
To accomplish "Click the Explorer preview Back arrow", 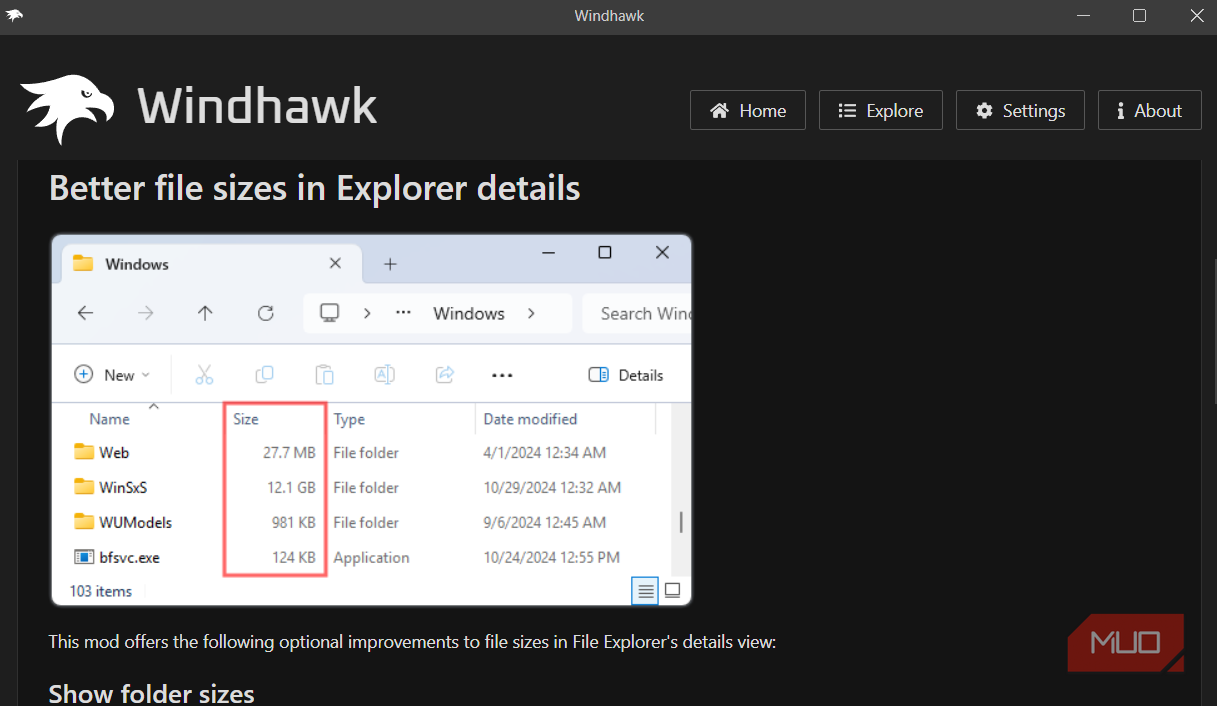I will [85, 313].
